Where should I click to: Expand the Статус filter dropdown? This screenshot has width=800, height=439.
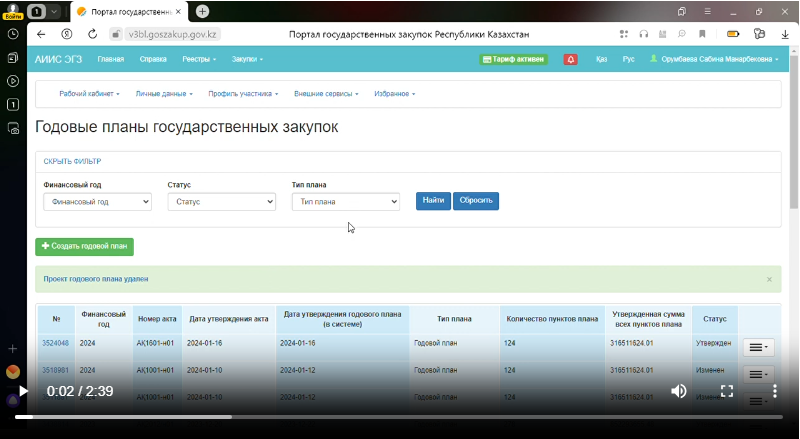tap(221, 201)
